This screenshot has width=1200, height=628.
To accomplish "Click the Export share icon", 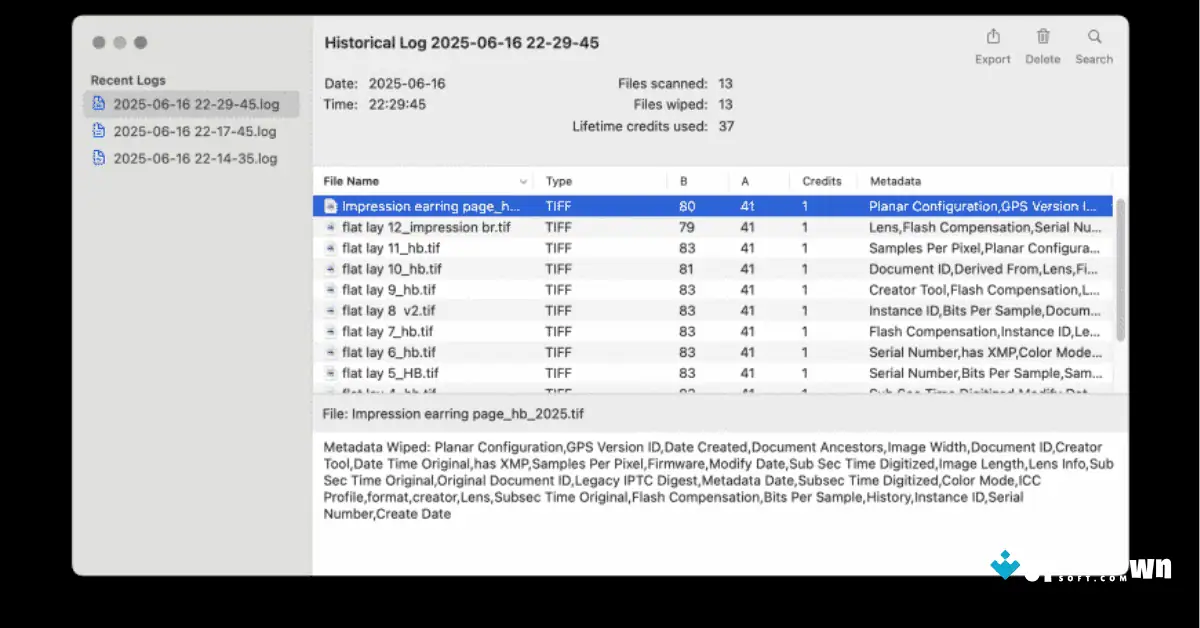I will click(x=991, y=38).
